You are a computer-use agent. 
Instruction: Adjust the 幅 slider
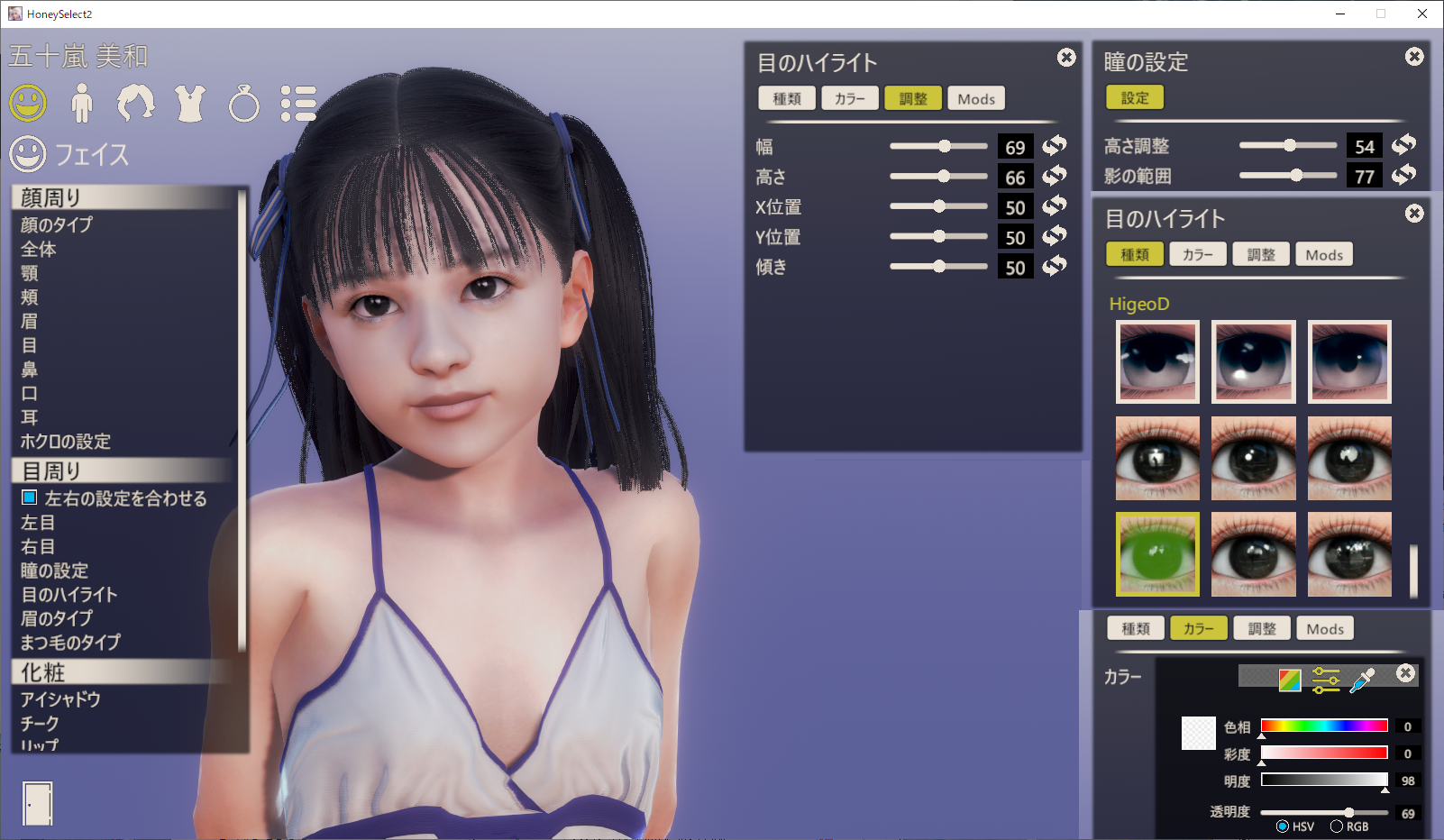pyautogui.click(x=938, y=146)
